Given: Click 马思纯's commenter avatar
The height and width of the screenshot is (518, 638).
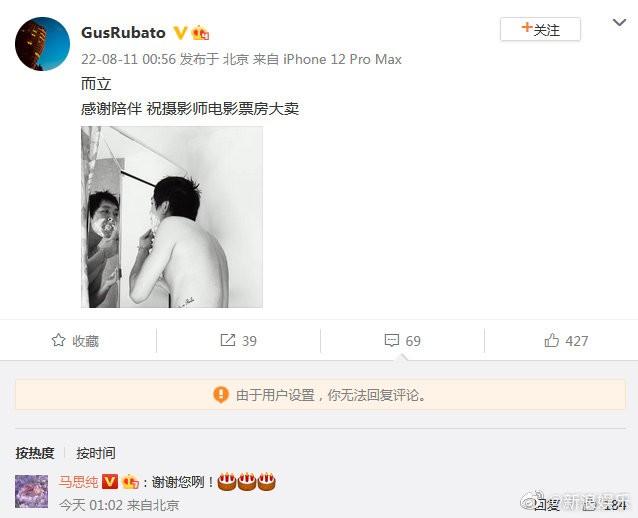Looking at the screenshot, I should pyautogui.click(x=32, y=492).
